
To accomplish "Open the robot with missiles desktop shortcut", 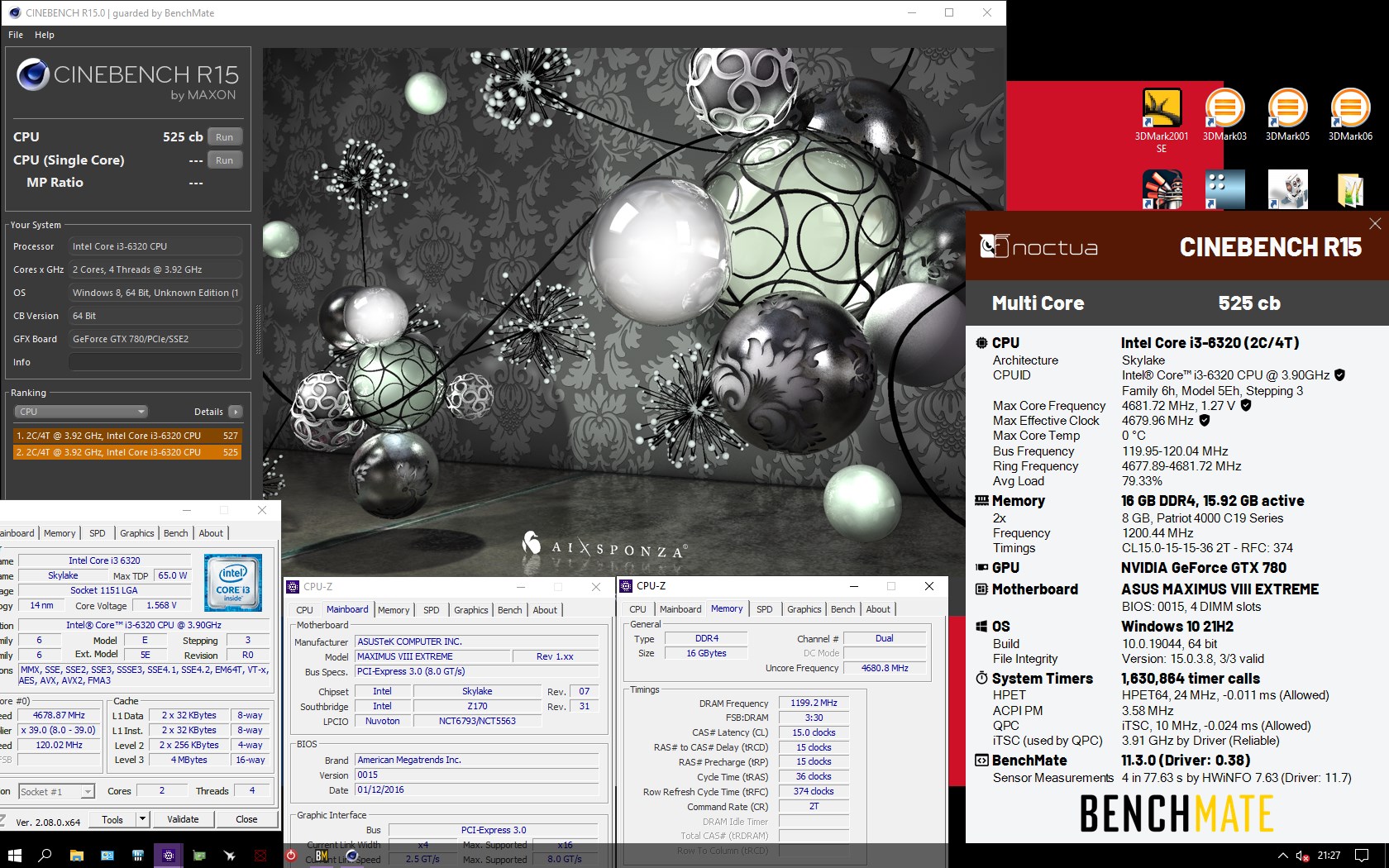I will (x=1162, y=189).
